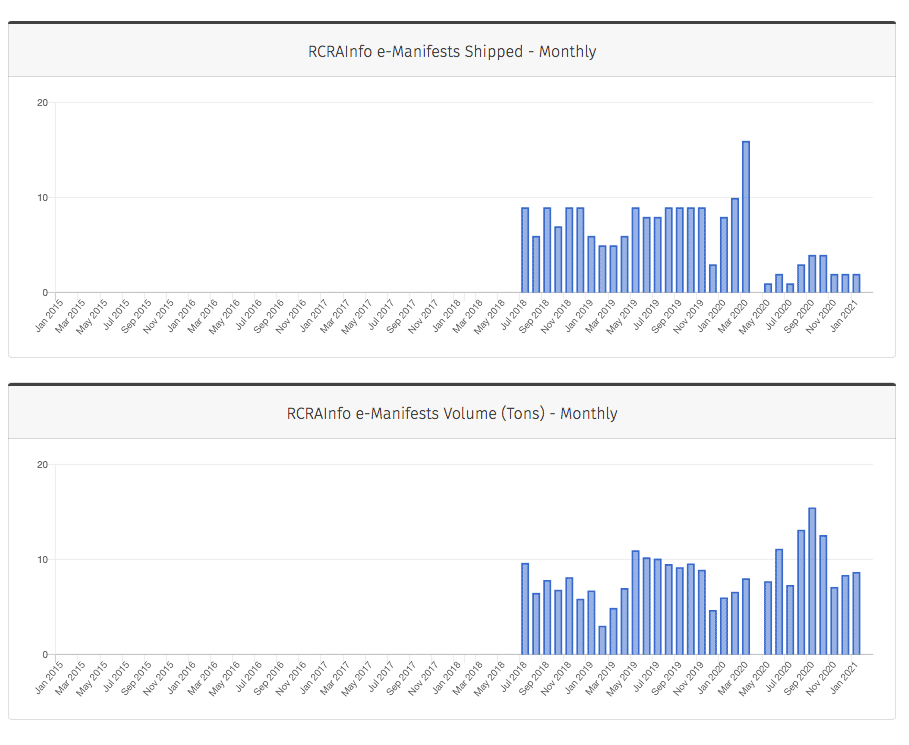Click y-axis label '10' in Shipped chart
The height and width of the screenshot is (745, 909).
[x=42, y=198]
